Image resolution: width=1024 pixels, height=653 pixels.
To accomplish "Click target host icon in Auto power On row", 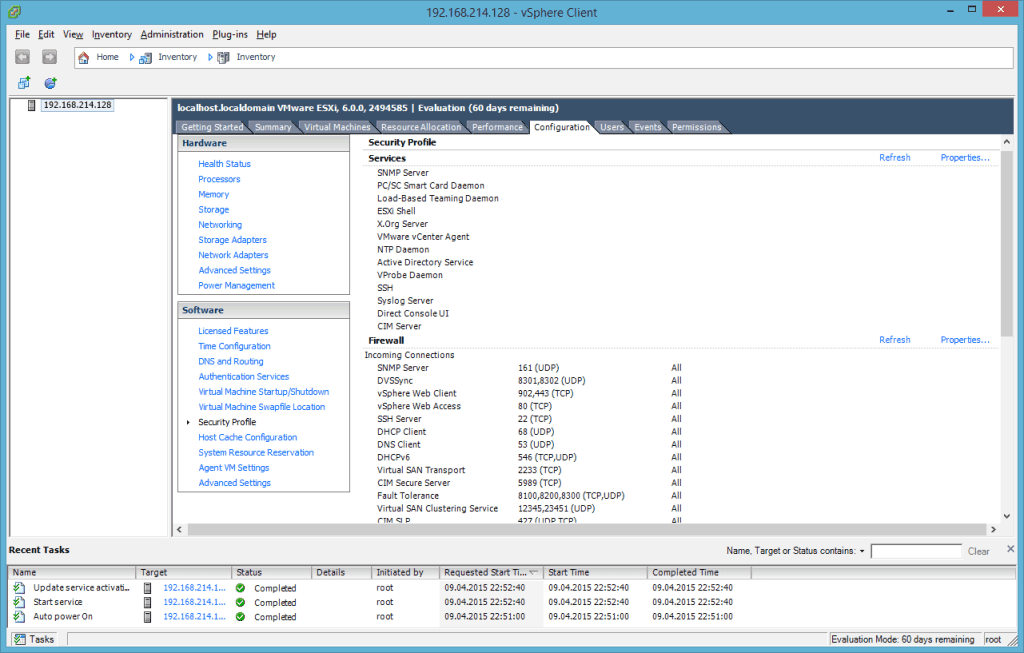I will click(148, 616).
